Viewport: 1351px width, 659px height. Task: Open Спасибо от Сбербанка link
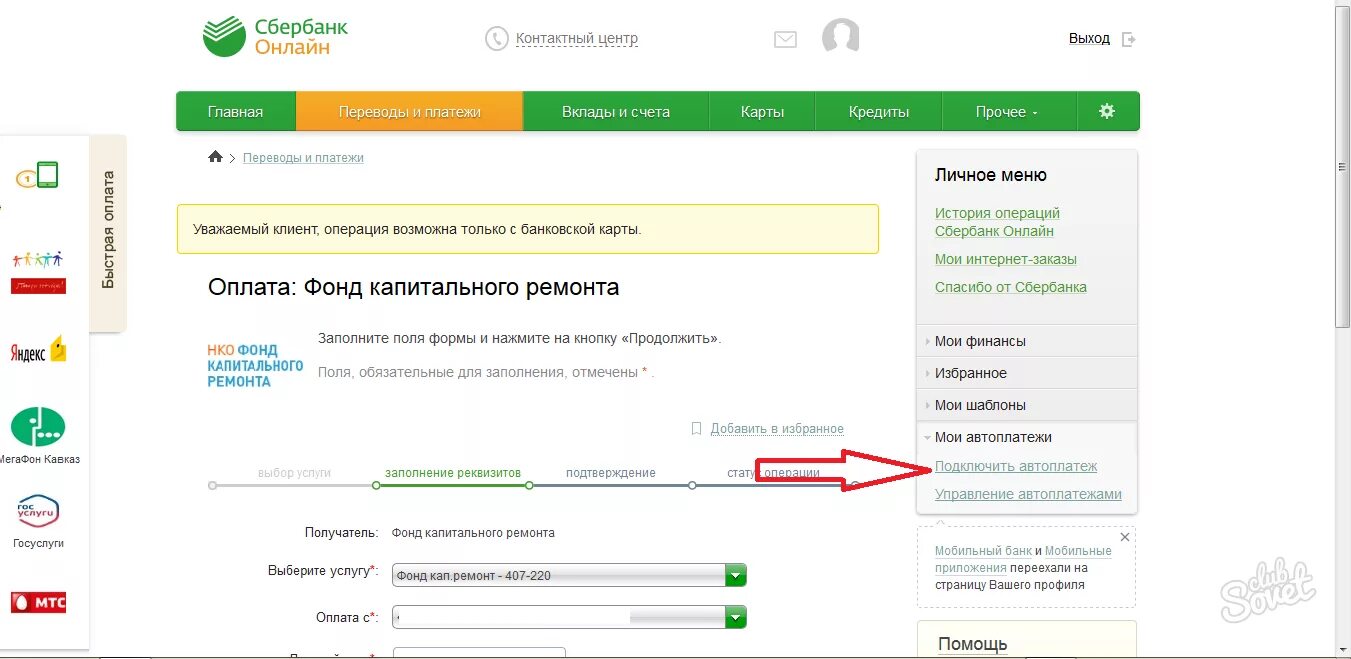point(1011,287)
